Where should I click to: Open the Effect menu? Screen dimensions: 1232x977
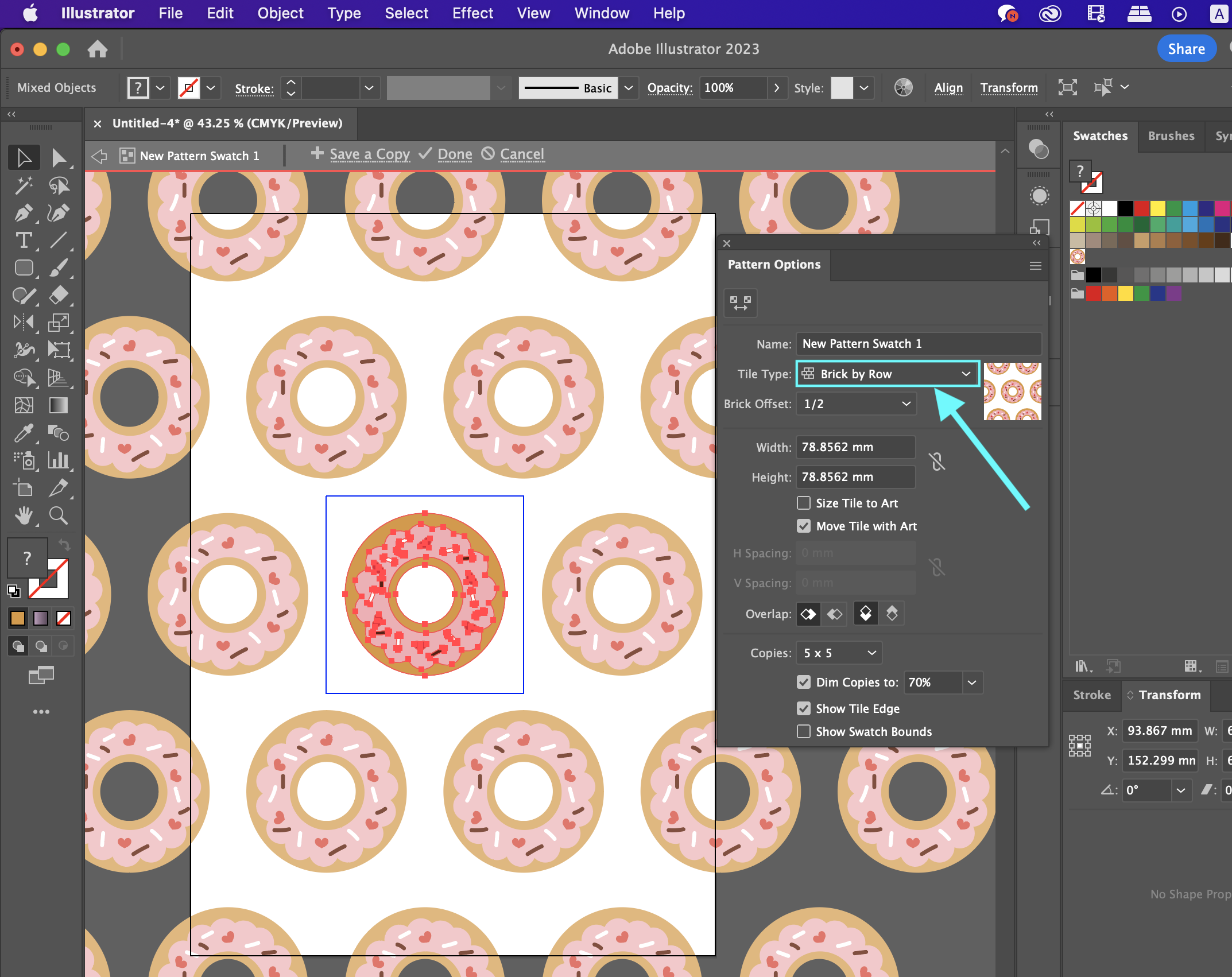click(x=472, y=13)
